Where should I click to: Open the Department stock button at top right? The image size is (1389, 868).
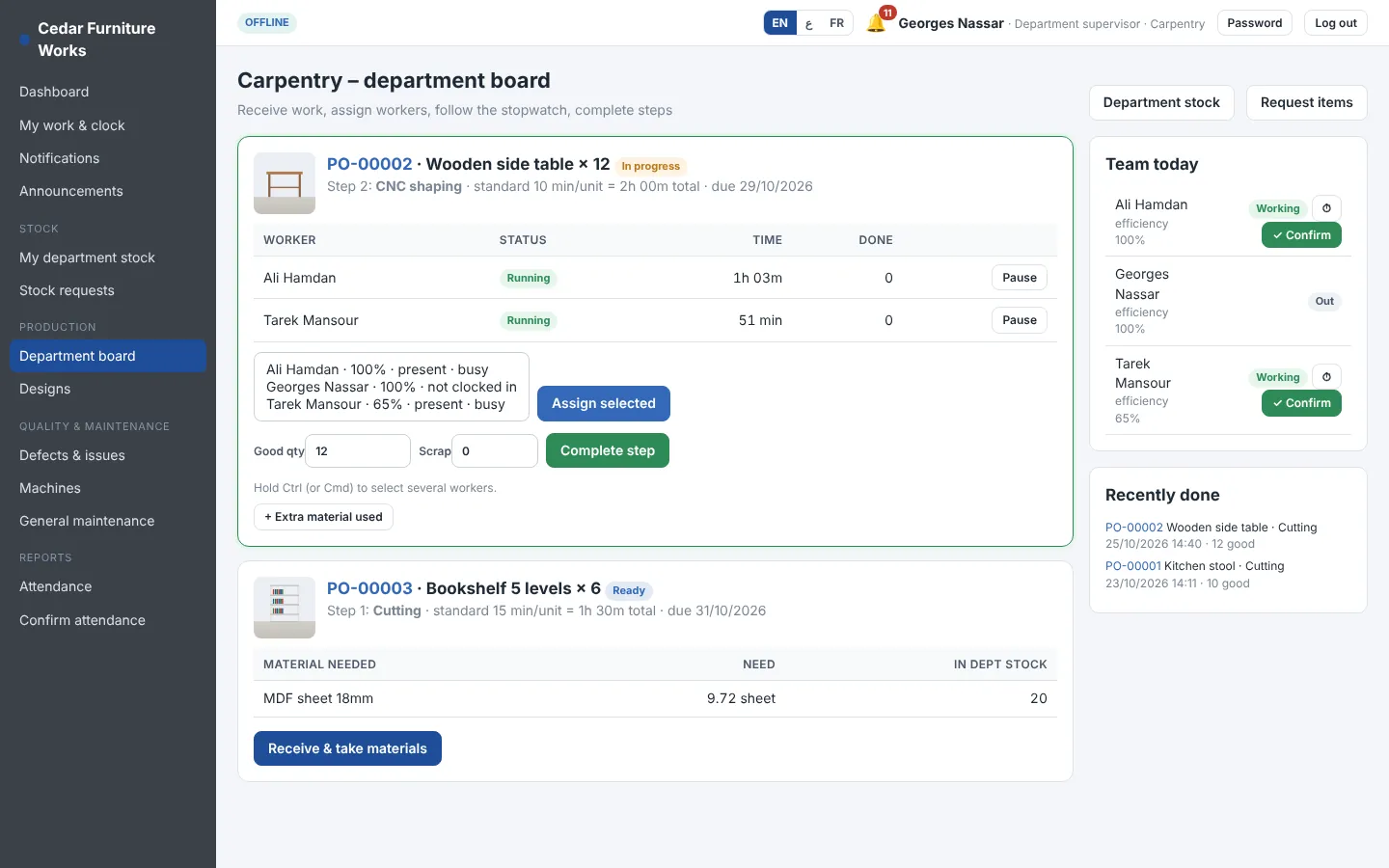click(1161, 102)
